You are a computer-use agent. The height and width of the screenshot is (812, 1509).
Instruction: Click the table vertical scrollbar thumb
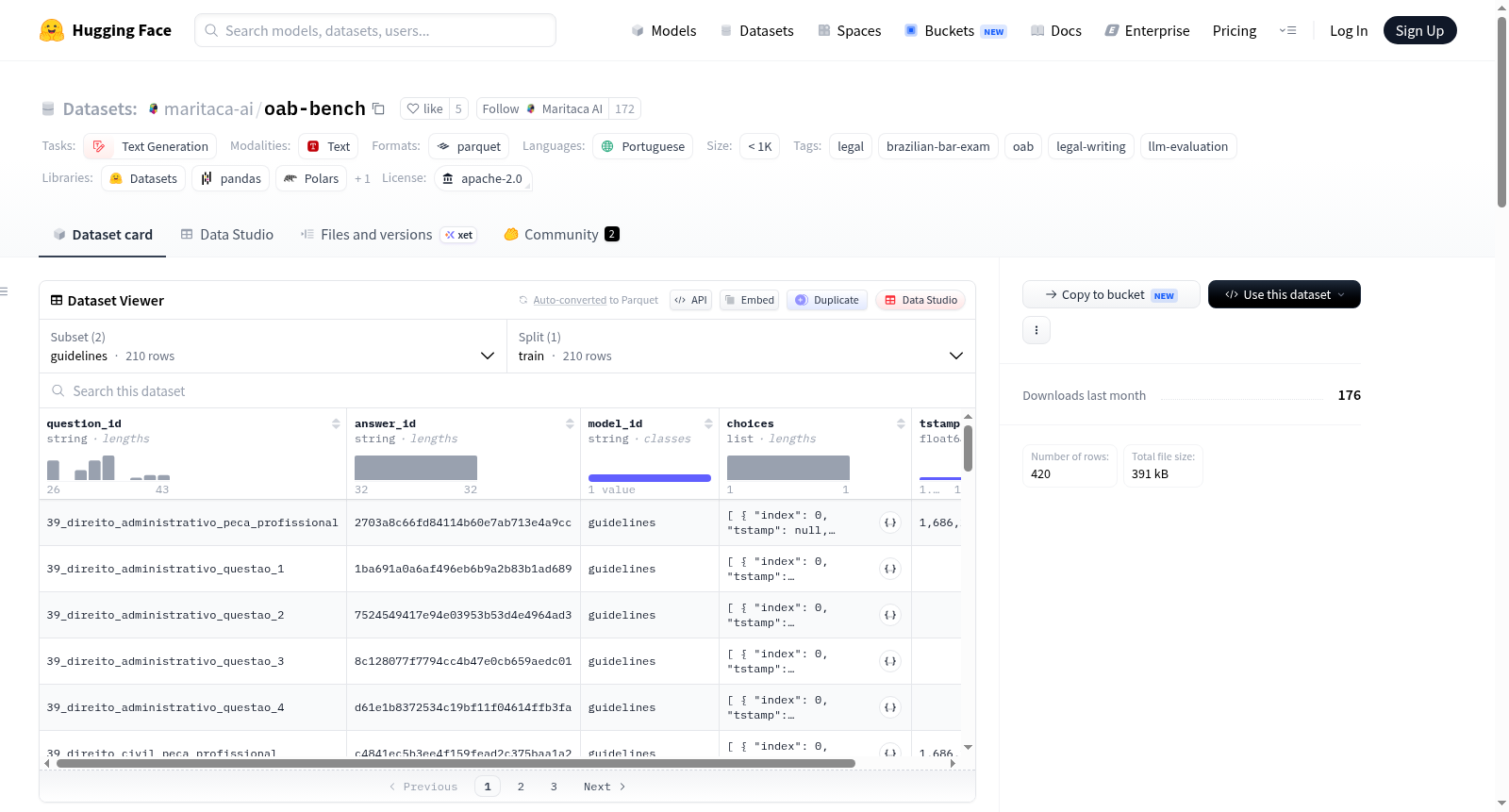968,448
